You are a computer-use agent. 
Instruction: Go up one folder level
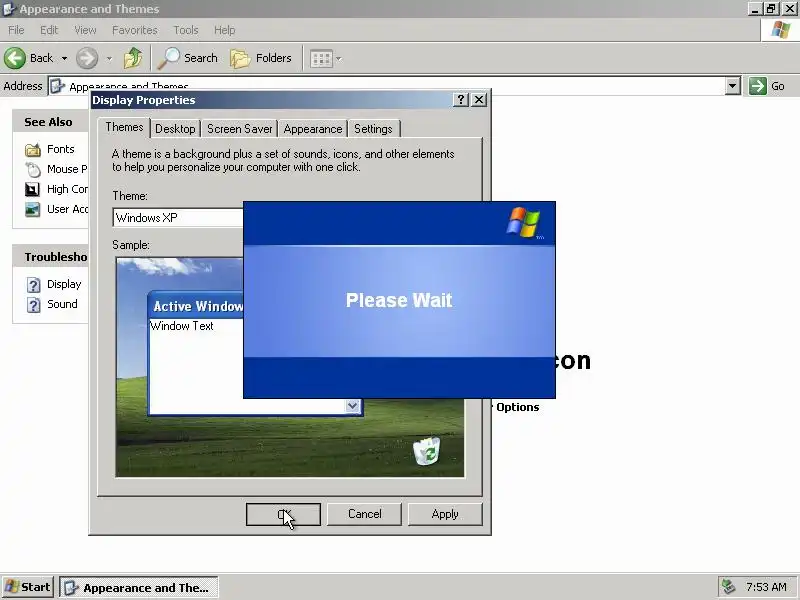click(x=133, y=58)
